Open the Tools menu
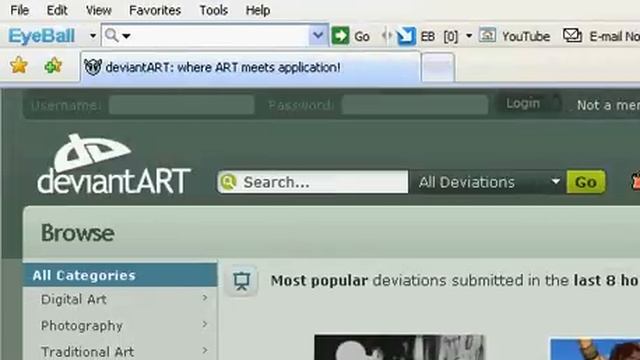Viewport: 640px width, 360px height. pos(213,10)
